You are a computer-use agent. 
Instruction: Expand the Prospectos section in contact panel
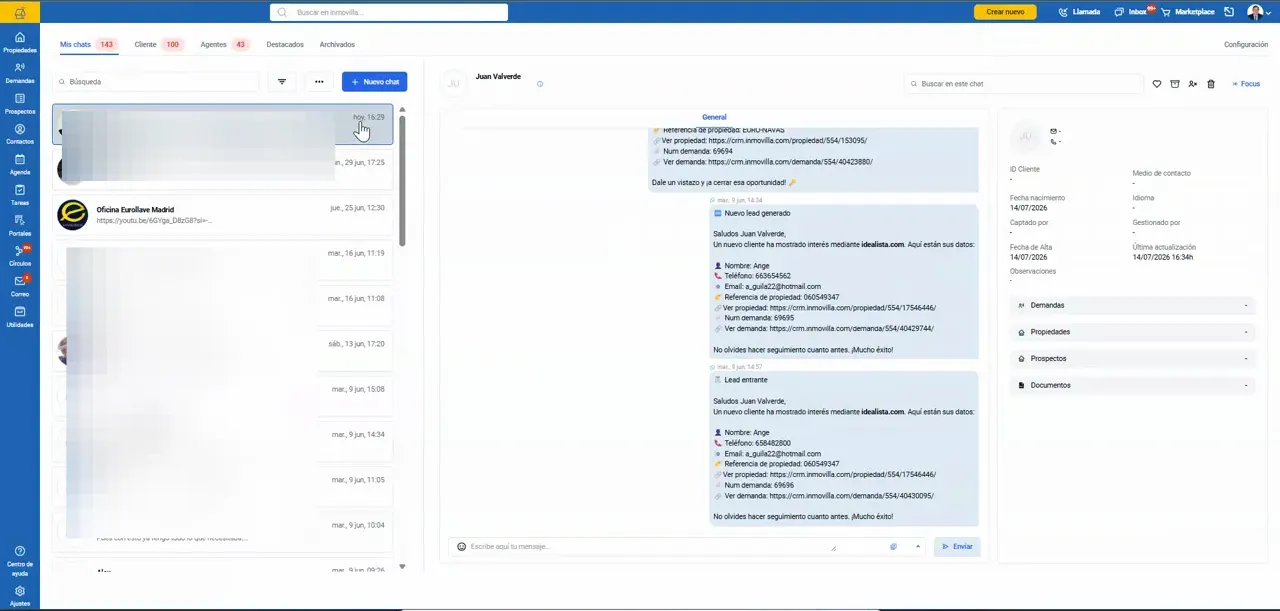(1132, 358)
